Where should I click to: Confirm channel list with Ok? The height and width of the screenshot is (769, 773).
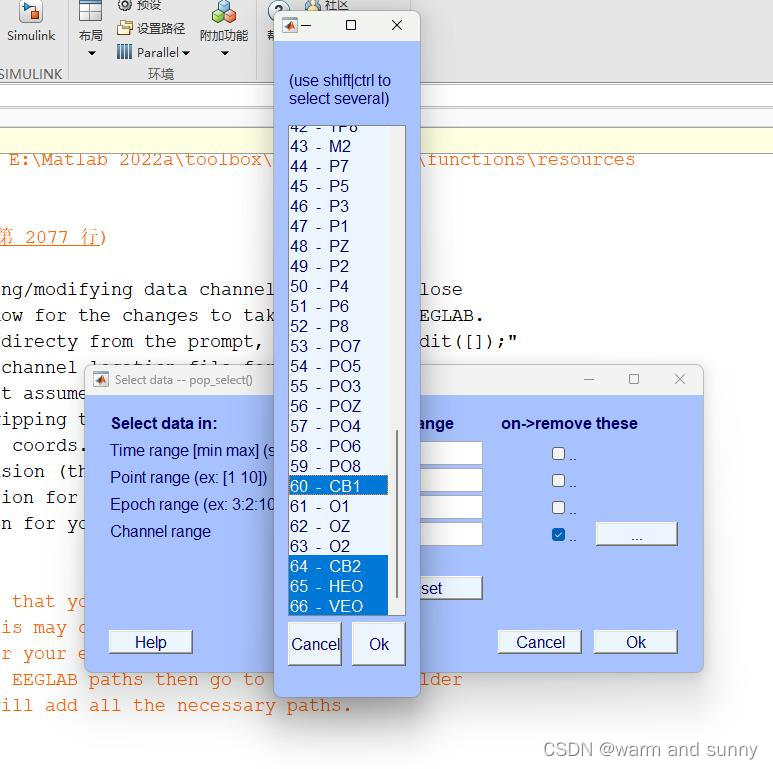[x=379, y=644]
